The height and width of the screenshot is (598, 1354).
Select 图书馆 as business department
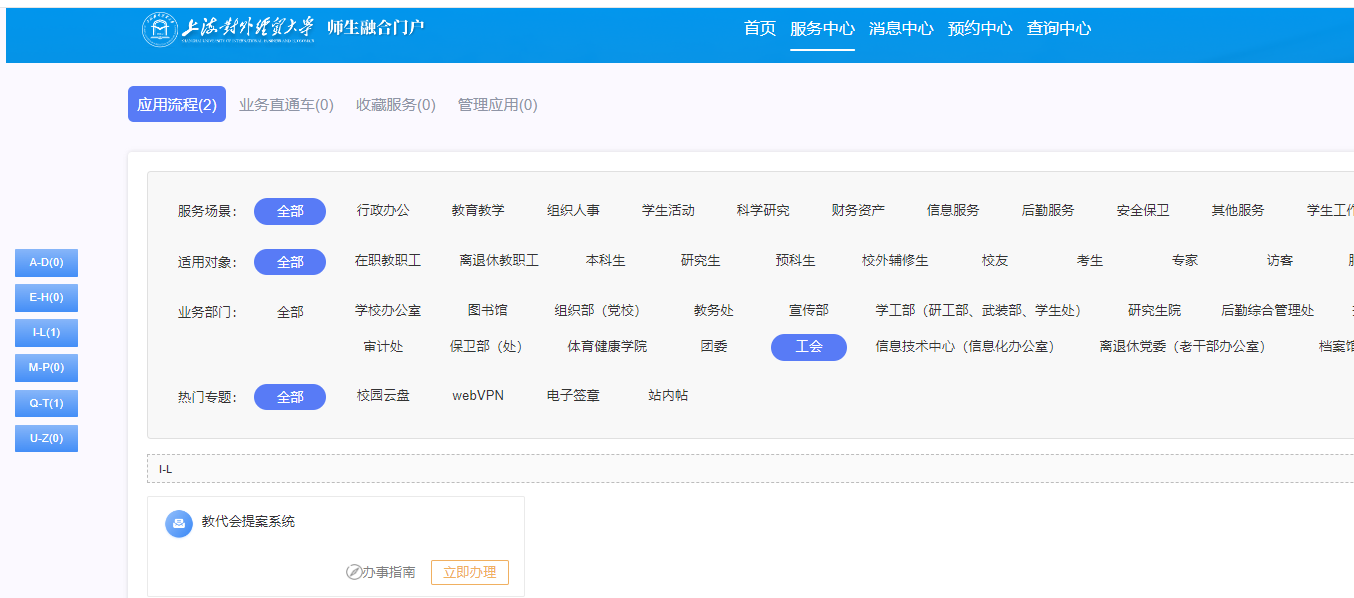point(487,311)
